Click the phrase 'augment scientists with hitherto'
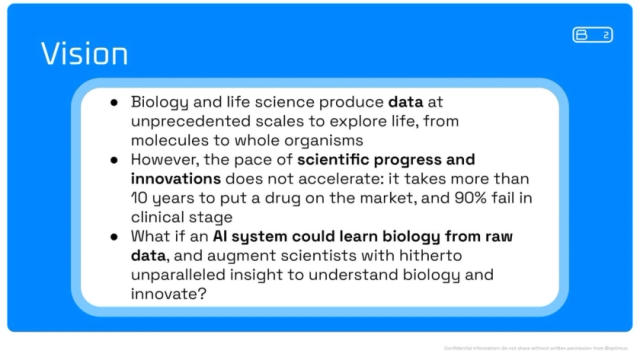The height and width of the screenshot is (360, 640). [335, 256]
